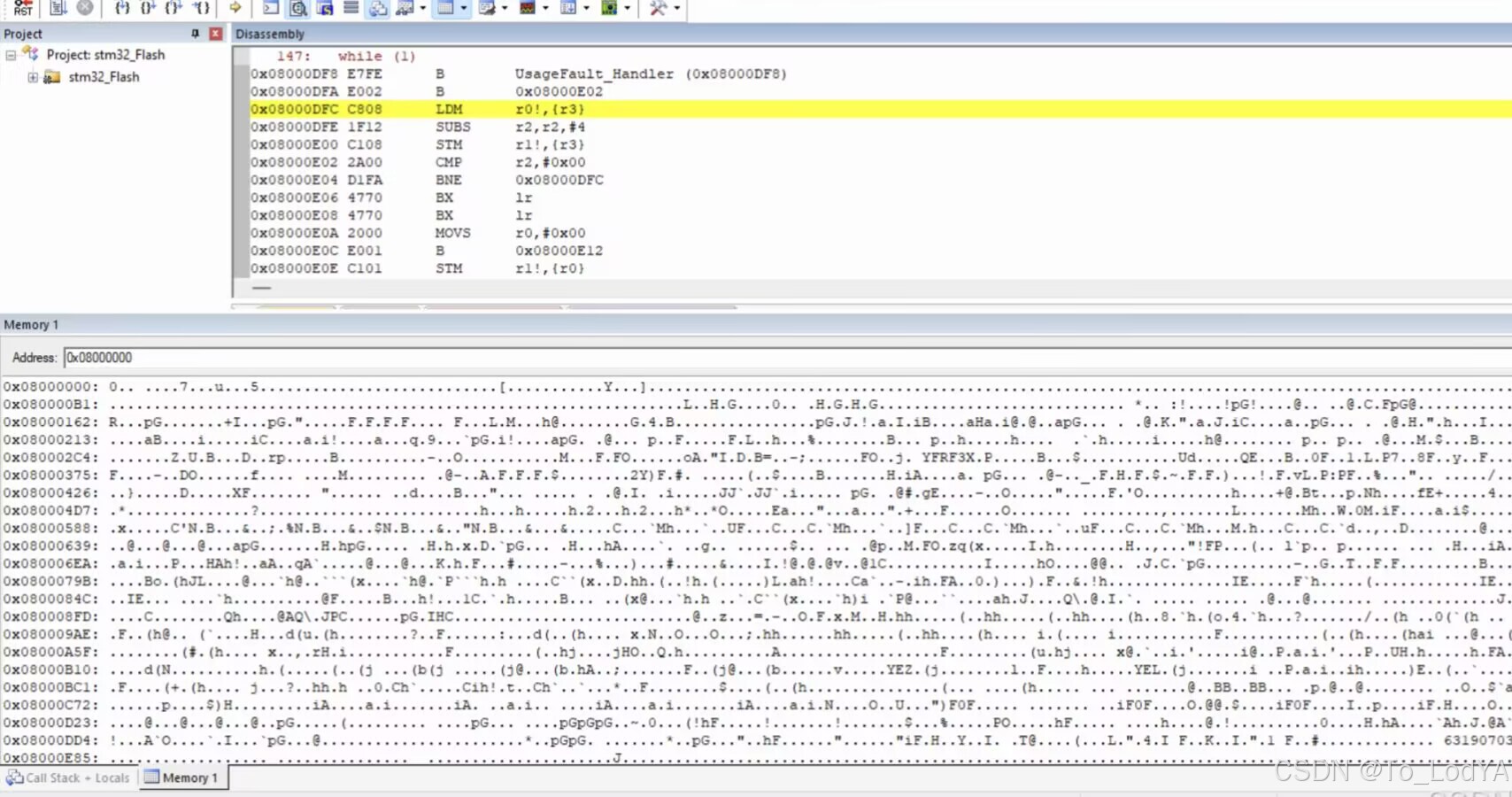Toggle the Disassembly Window icon
1512x797 pixels.
click(x=298, y=8)
